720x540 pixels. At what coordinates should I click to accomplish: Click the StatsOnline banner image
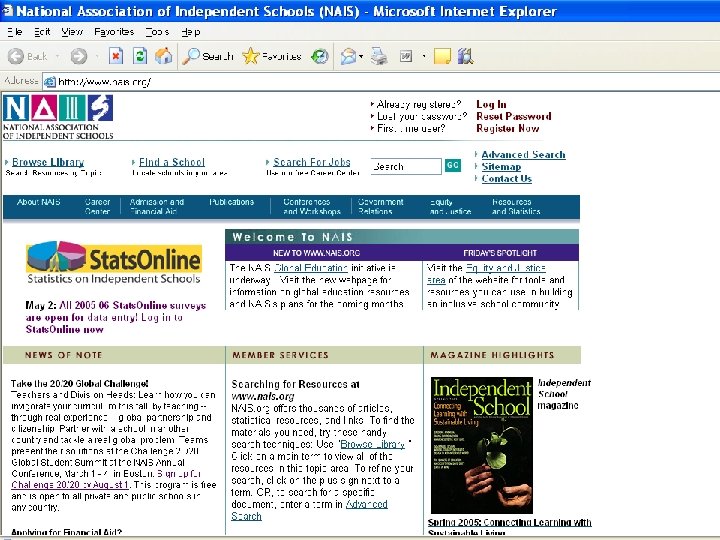coord(114,262)
